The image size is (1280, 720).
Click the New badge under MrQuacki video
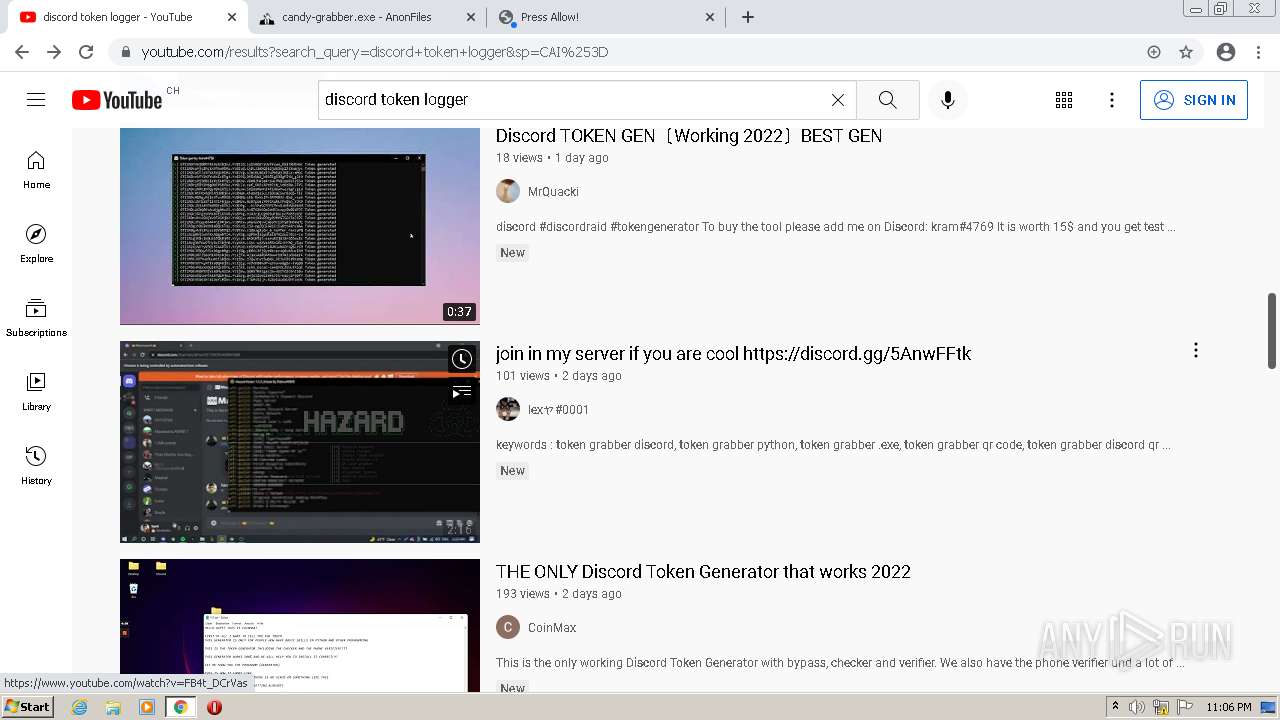coord(513,253)
